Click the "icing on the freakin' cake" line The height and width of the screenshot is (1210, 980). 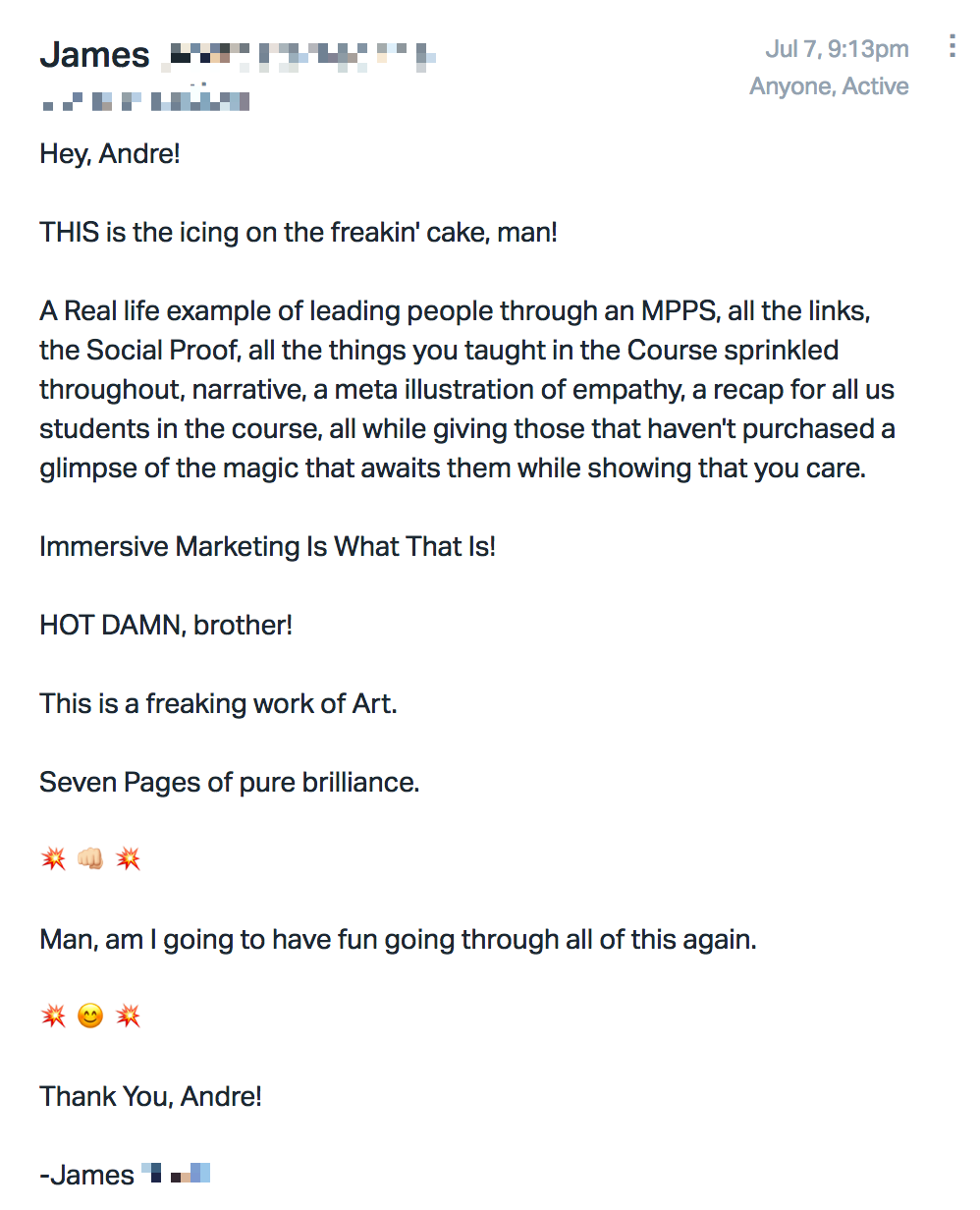(x=299, y=233)
